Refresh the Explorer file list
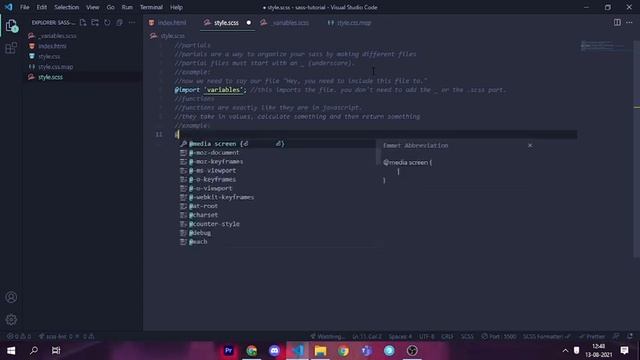 (x=107, y=23)
